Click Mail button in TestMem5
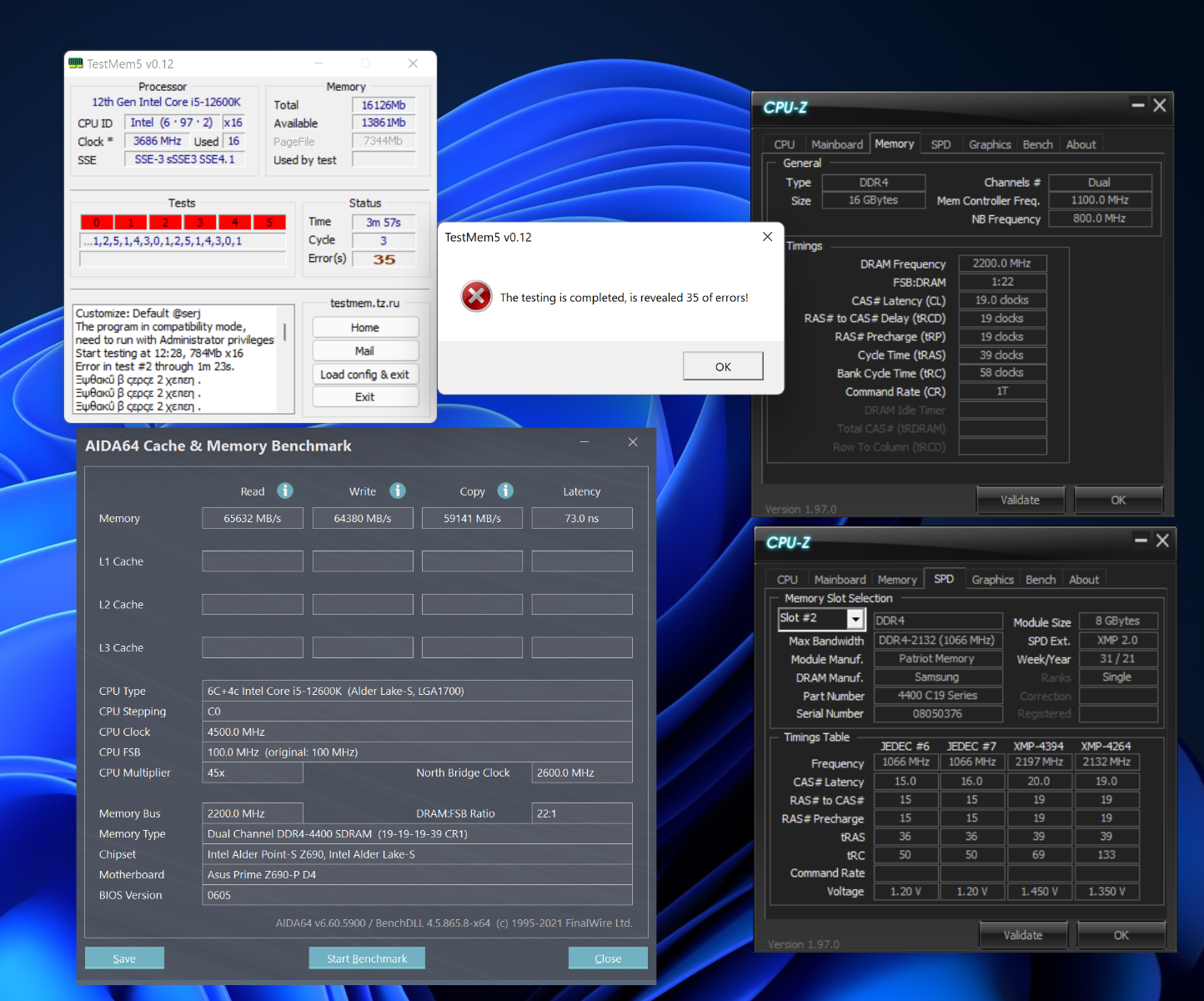 click(x=365, y=351)
